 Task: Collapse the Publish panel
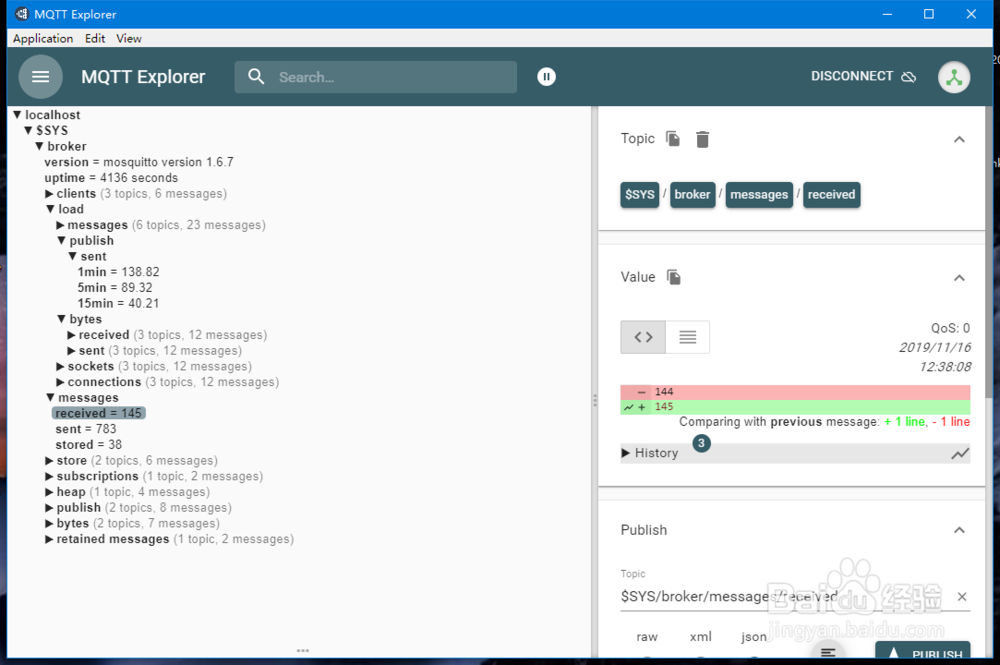[x=959, y=530]
